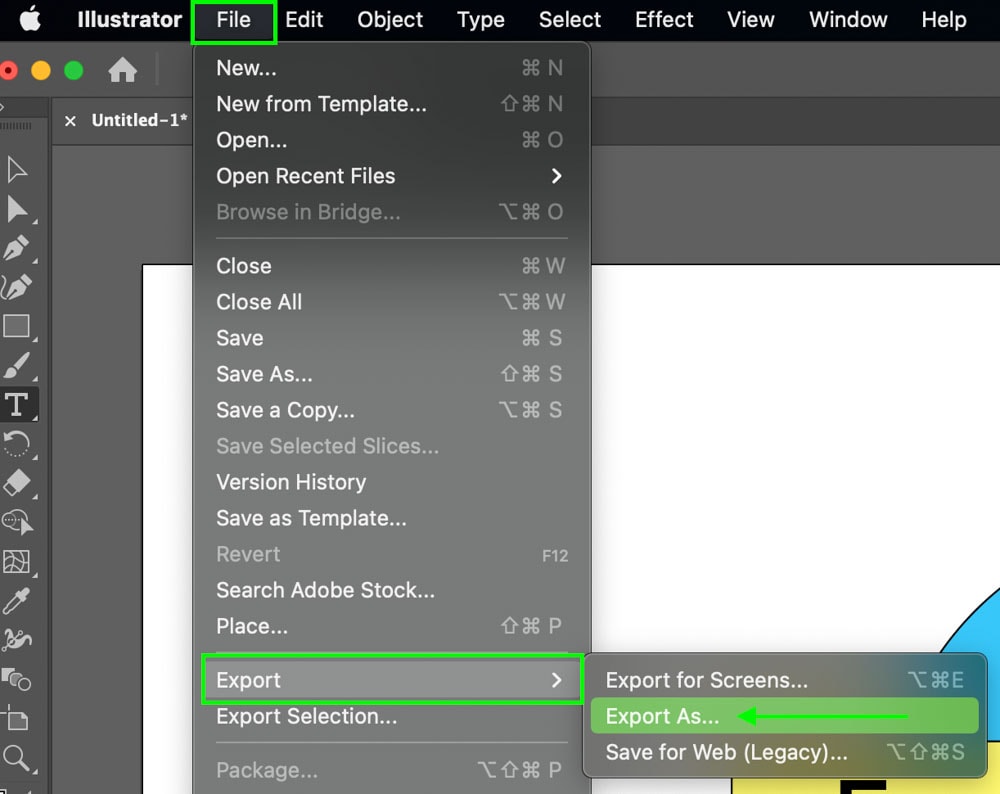Open the Window menu
The height and width of the screenshot is (794, 1000).
tap(847, 19)
